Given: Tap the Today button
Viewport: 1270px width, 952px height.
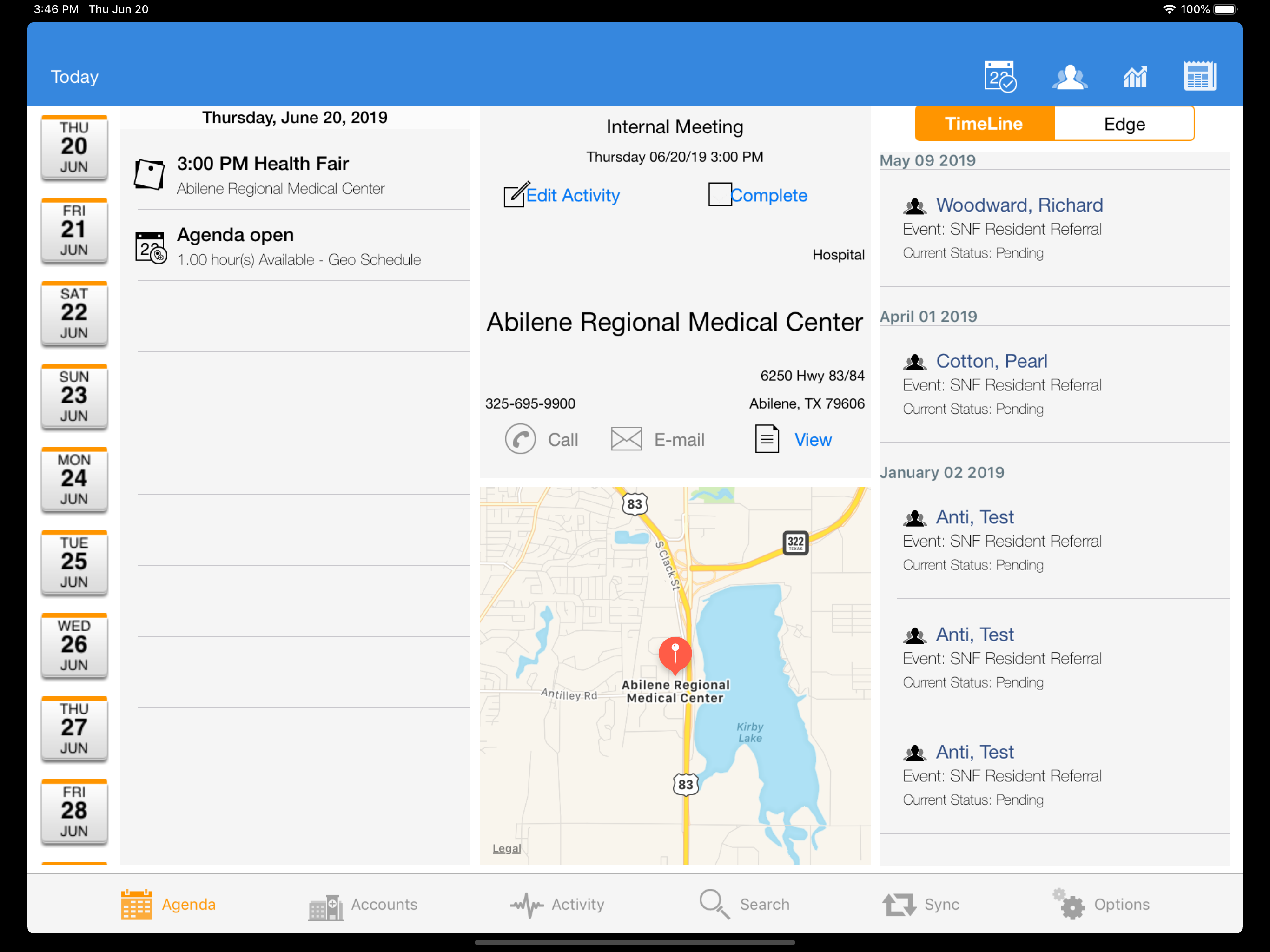Looking at the screenshot, I should [75, 77].
